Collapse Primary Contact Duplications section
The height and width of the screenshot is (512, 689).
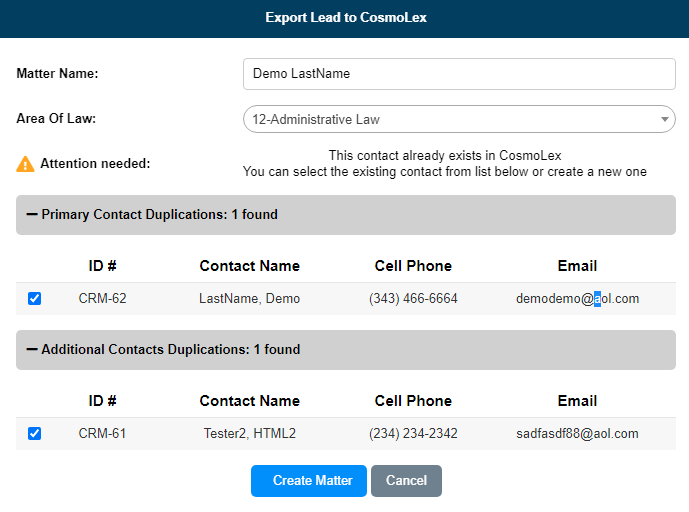(x=346, y=214)
